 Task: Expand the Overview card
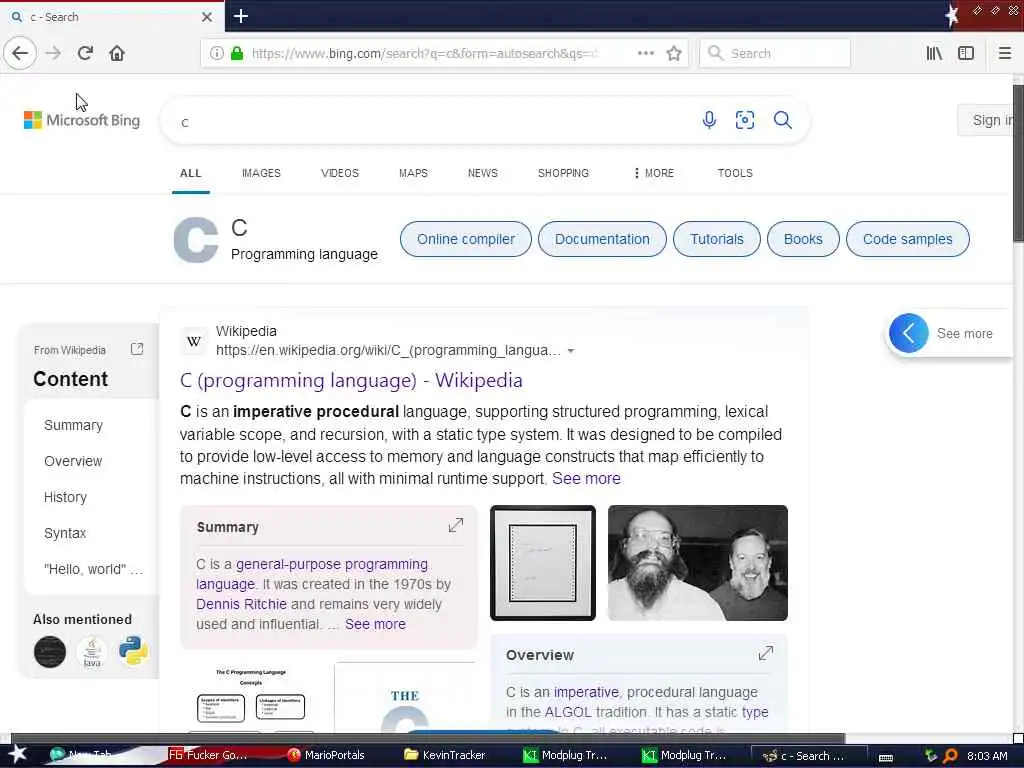(765, 653)
